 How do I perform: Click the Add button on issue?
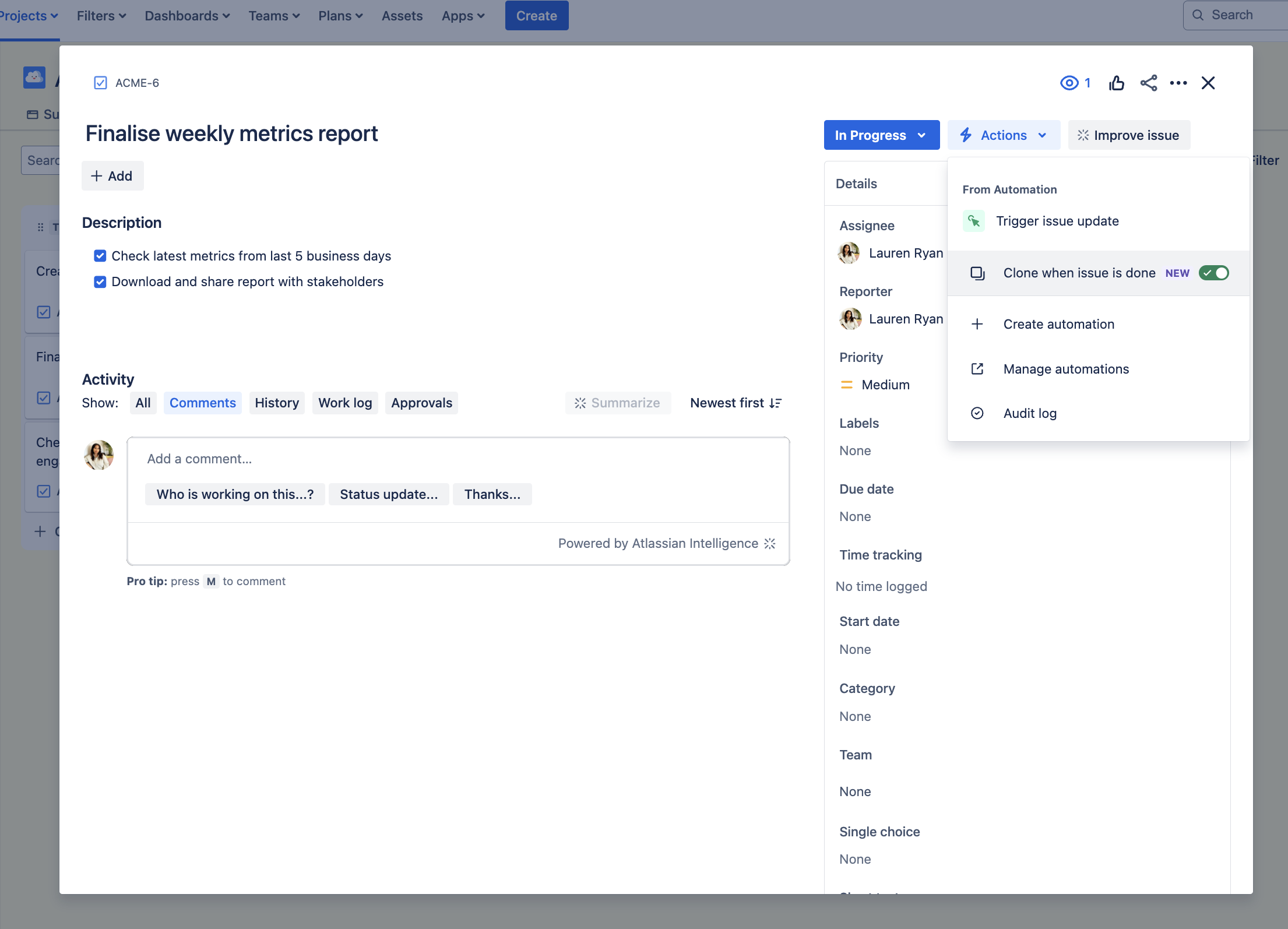(x=112, y=175)
